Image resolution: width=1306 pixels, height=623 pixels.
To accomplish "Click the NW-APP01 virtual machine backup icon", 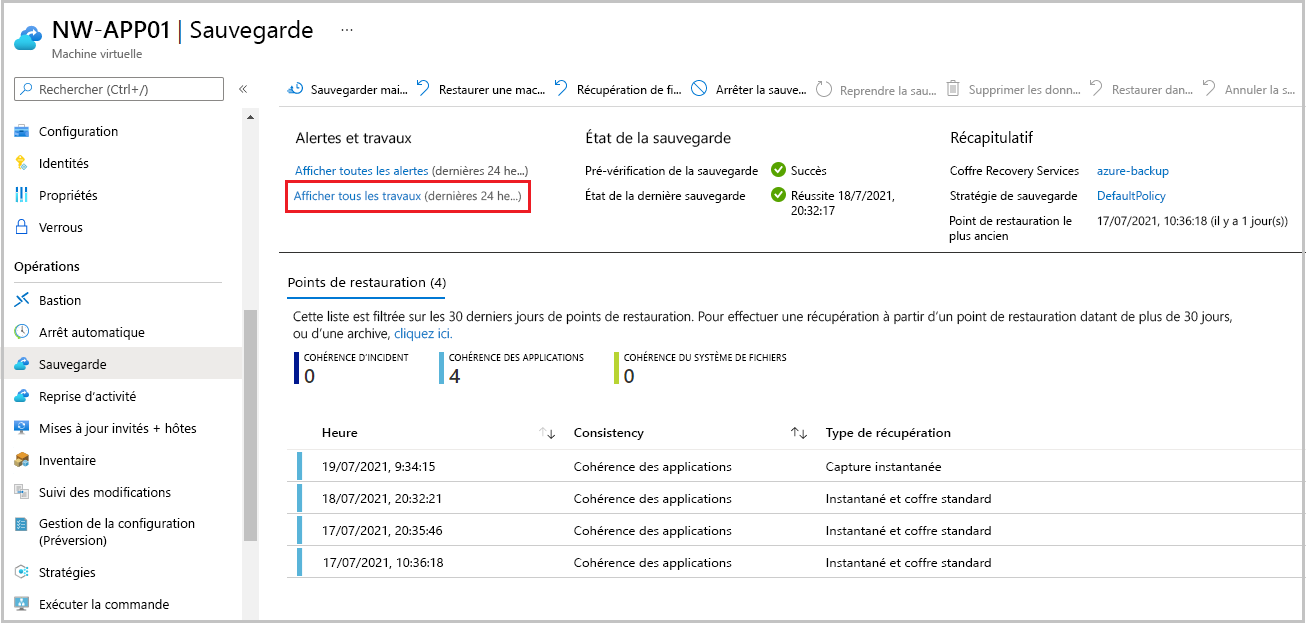I will (x=26, y=37).
